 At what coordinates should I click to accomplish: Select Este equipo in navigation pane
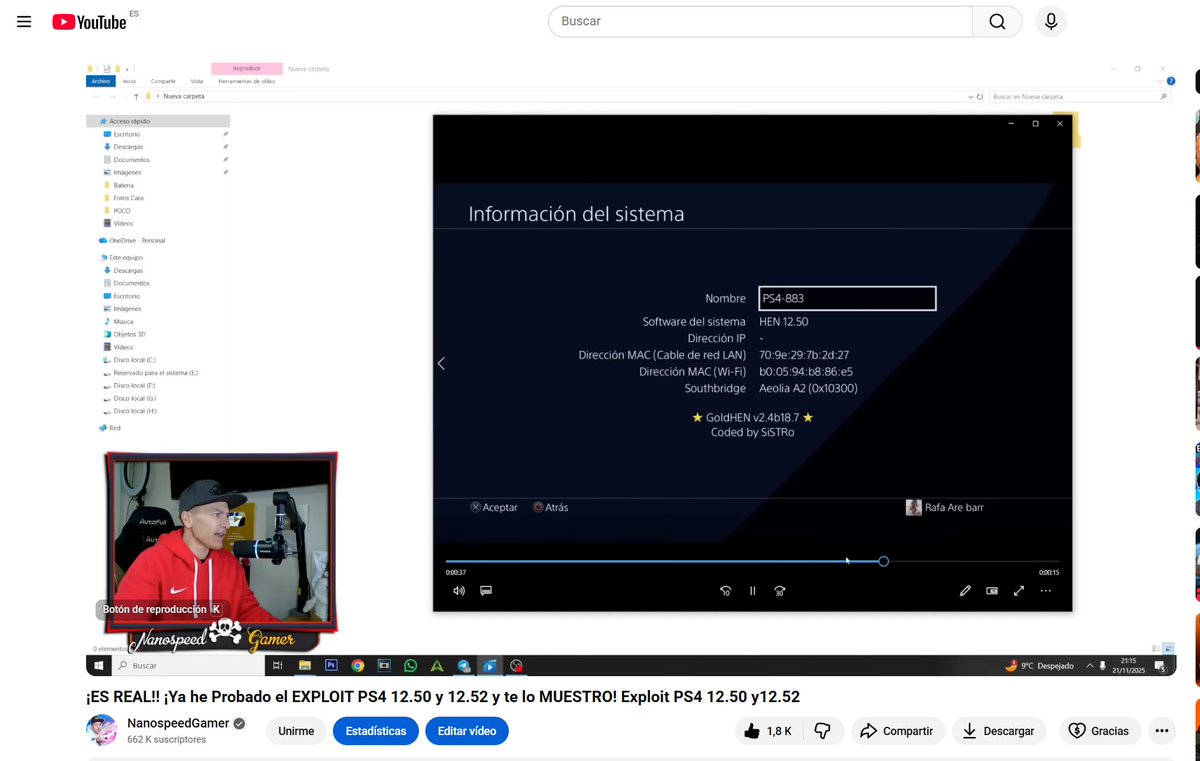click(x=125, y=257)
